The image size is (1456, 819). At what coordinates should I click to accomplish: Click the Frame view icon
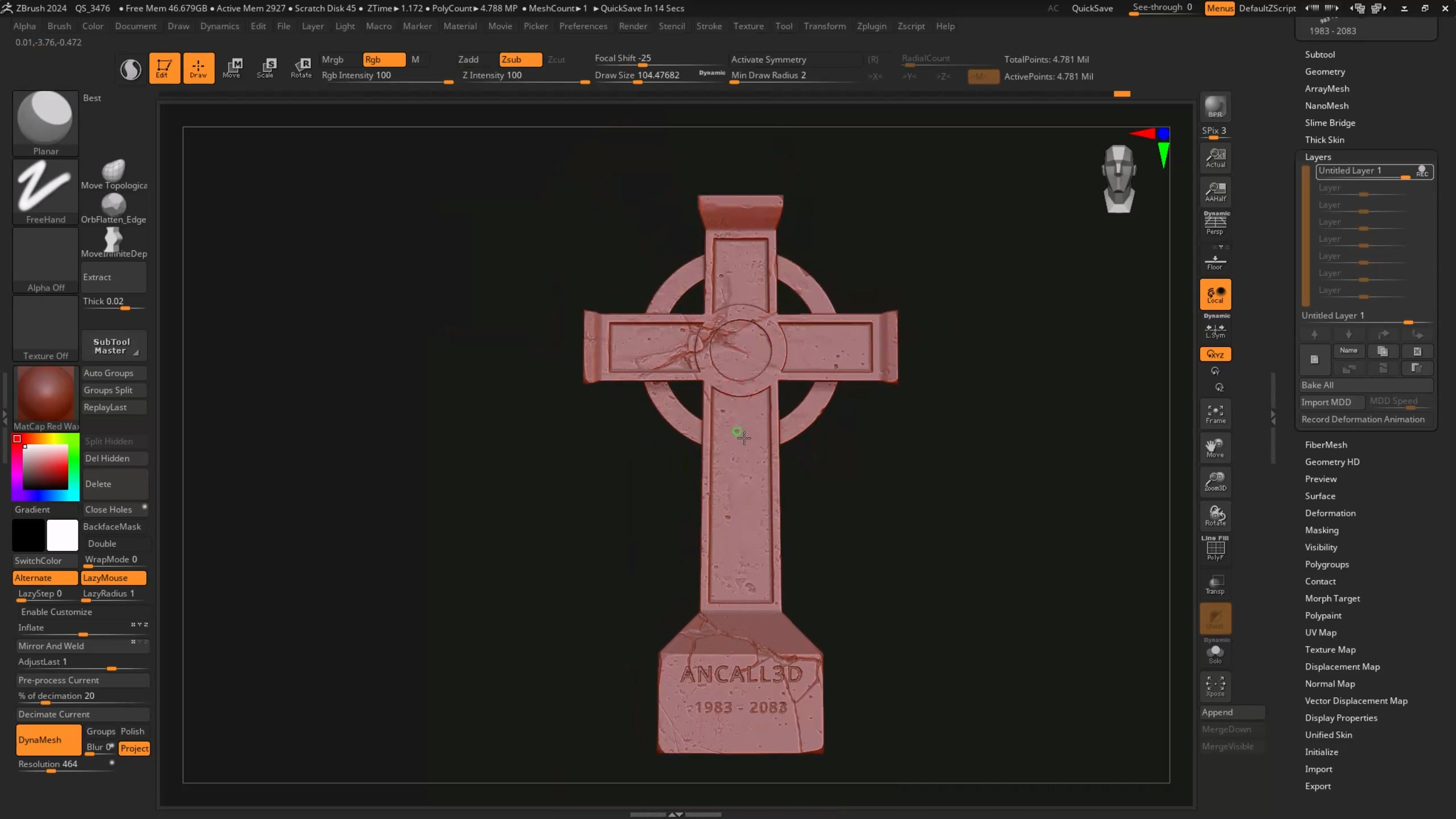(1215, 413)
